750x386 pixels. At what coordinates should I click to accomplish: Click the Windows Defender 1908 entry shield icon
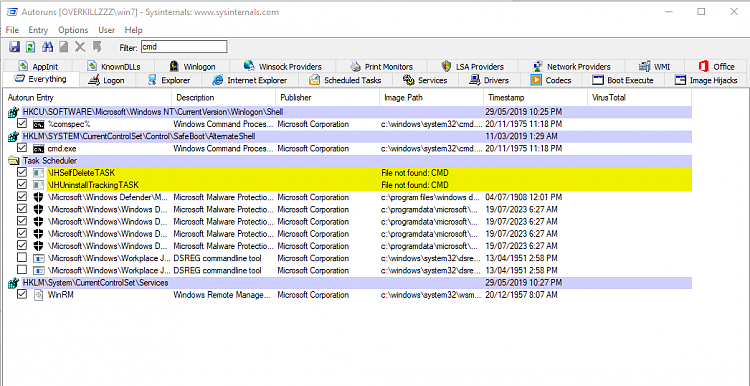coord(38,197)
